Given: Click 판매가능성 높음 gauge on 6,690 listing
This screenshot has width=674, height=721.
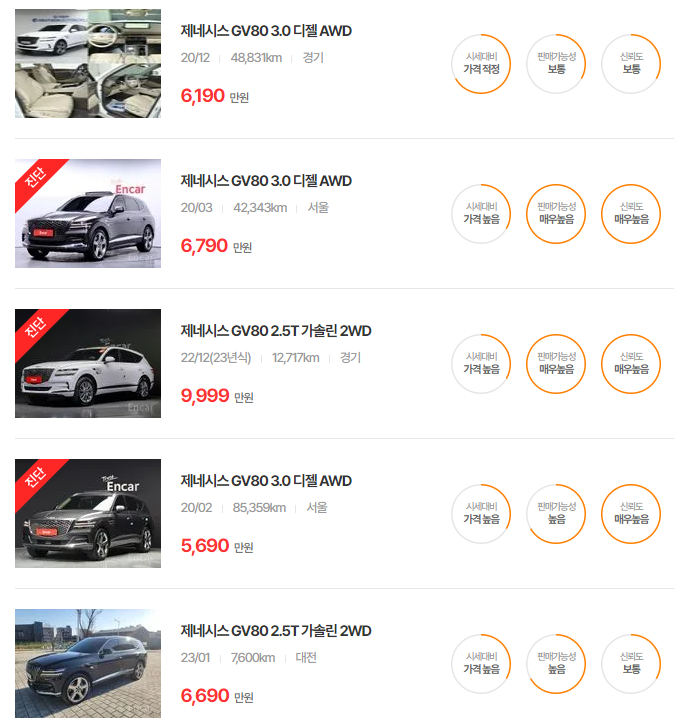Looking at the screenshot, I should (x=556, y=664).
